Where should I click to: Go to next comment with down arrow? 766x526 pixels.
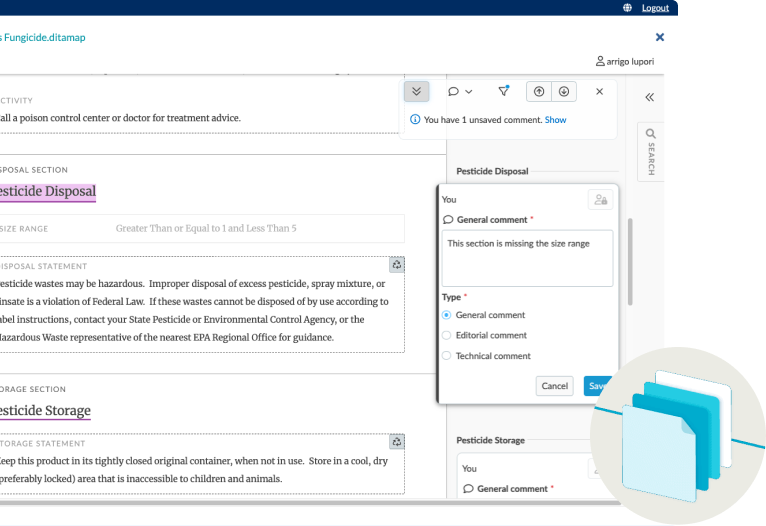click(x=564, y=91)
